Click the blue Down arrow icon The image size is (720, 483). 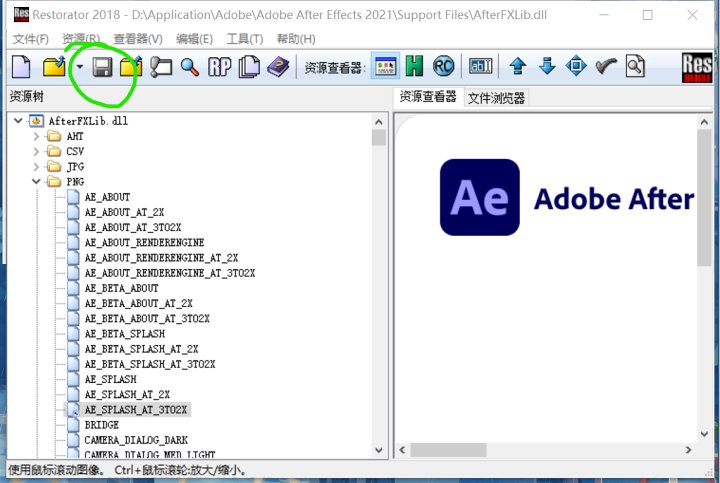pos(547,66)
